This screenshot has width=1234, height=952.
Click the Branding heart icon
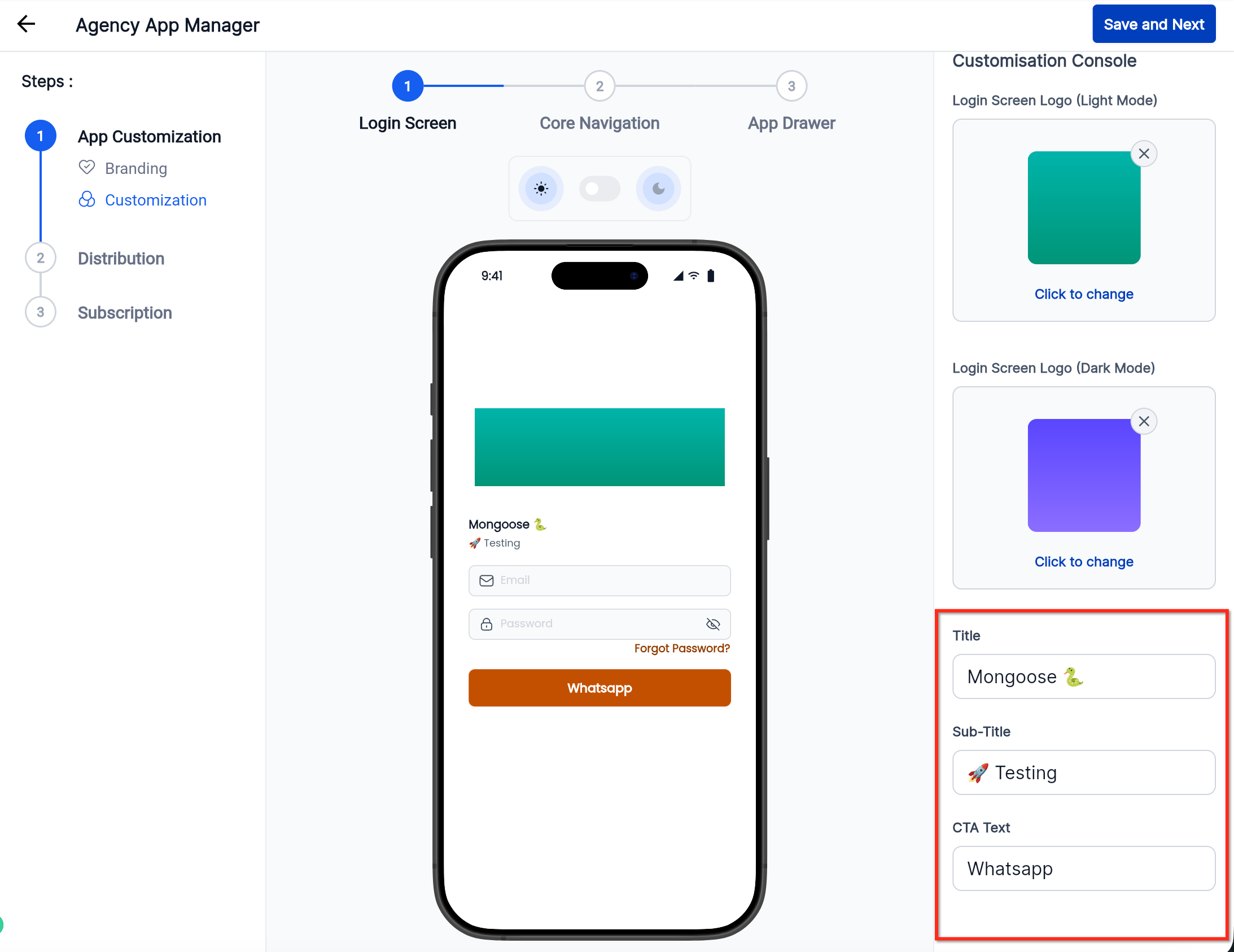(x=86, y=167)
